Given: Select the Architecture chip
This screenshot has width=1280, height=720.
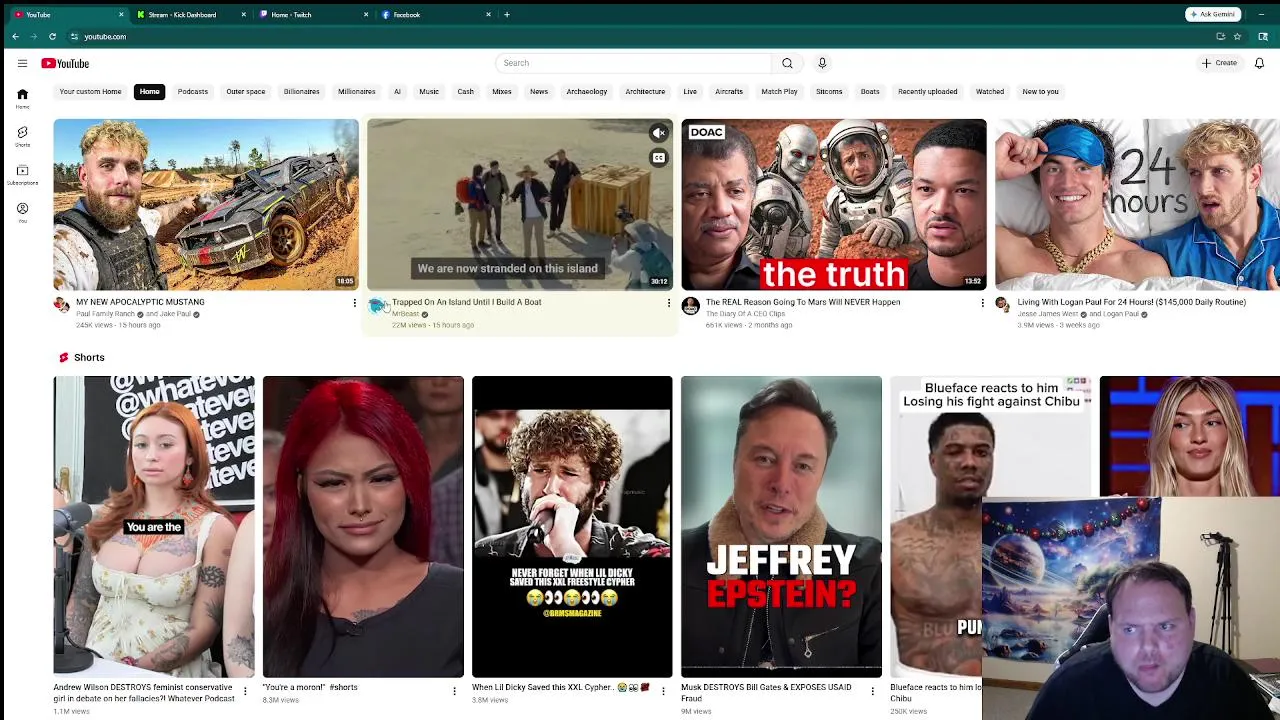Looking at the screenshot, I should point(645,91).
